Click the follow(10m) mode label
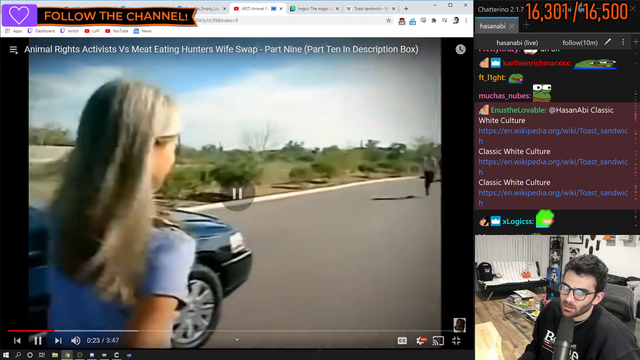640x360 pixels. pyautogui.click(x=580, y=42)
